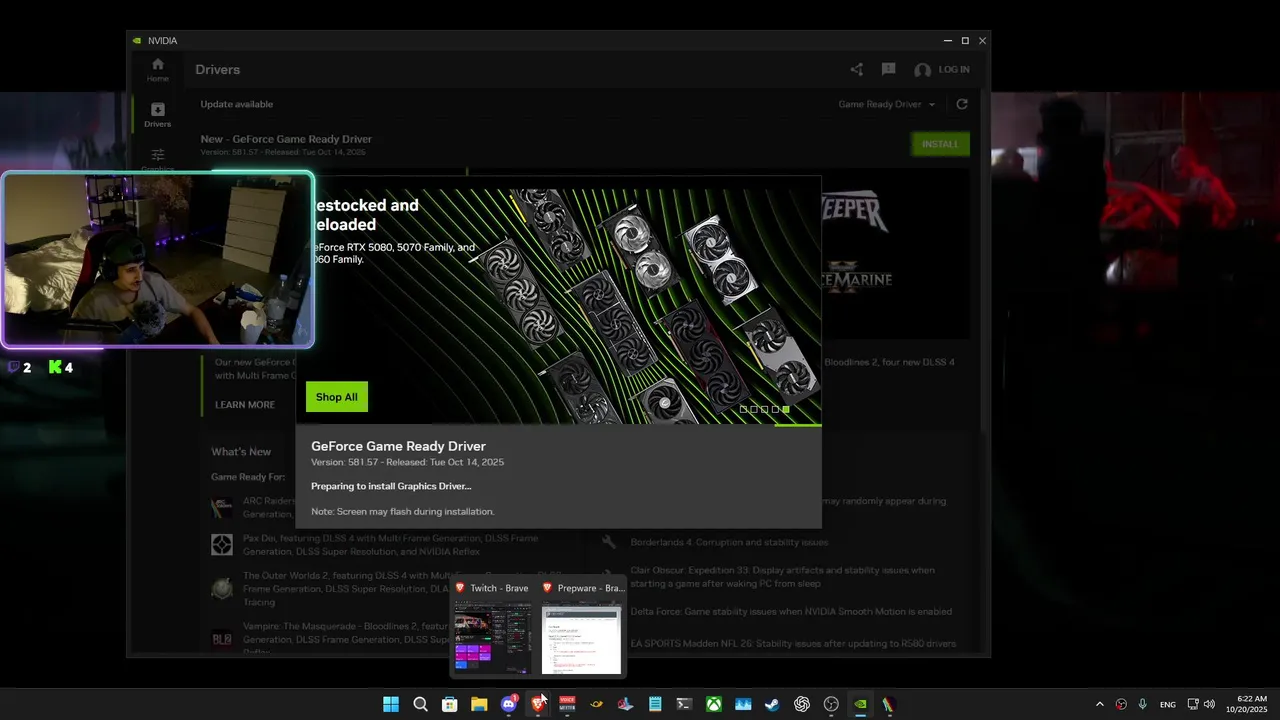Click Borderlands 4 corruption issue text
Screen dimensions: 1280x720
tap(729, 542)
